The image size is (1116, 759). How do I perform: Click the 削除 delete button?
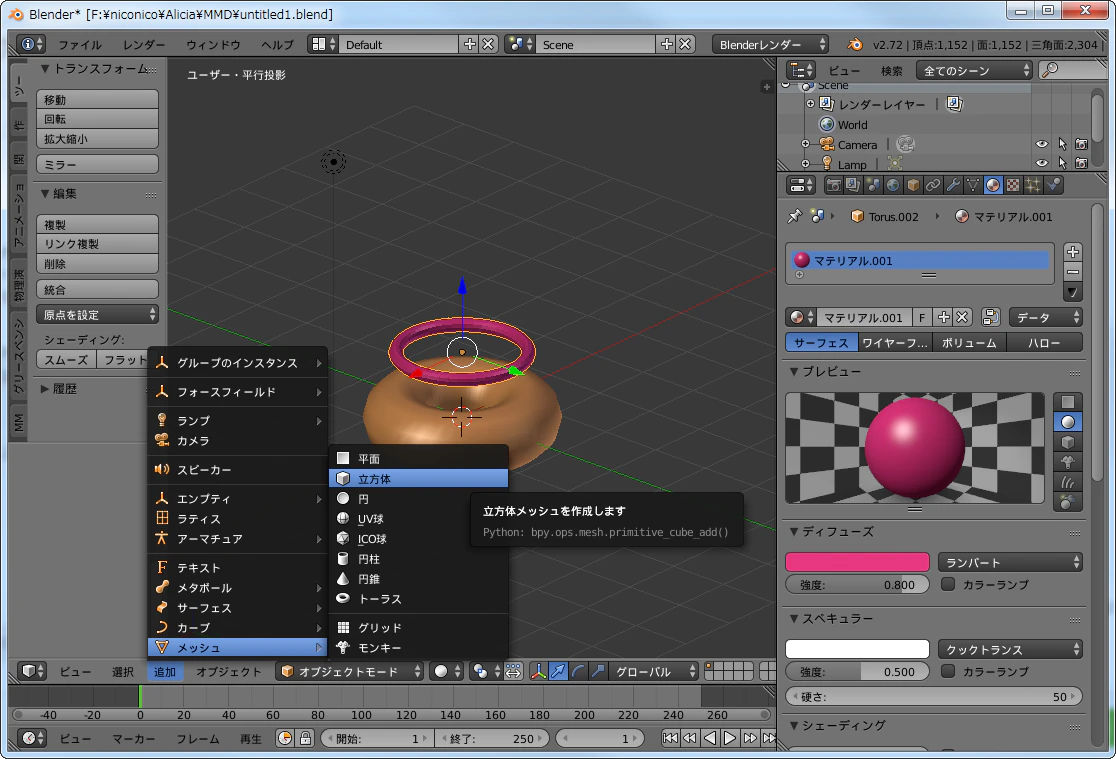pyautogui.click(x=97, y=263)
